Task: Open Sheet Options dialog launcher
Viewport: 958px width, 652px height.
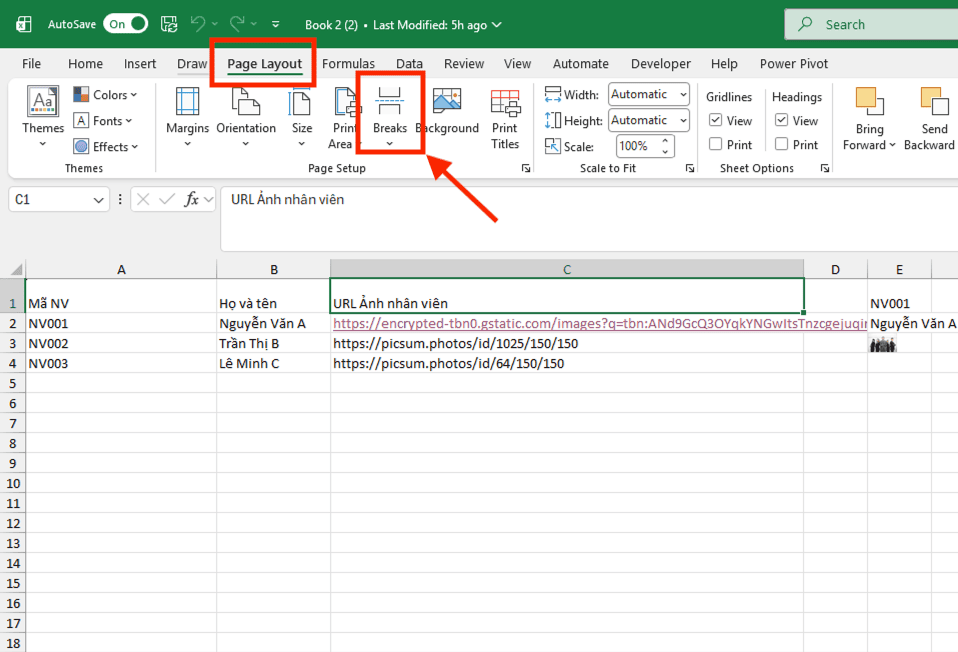Action: [825, 168]
